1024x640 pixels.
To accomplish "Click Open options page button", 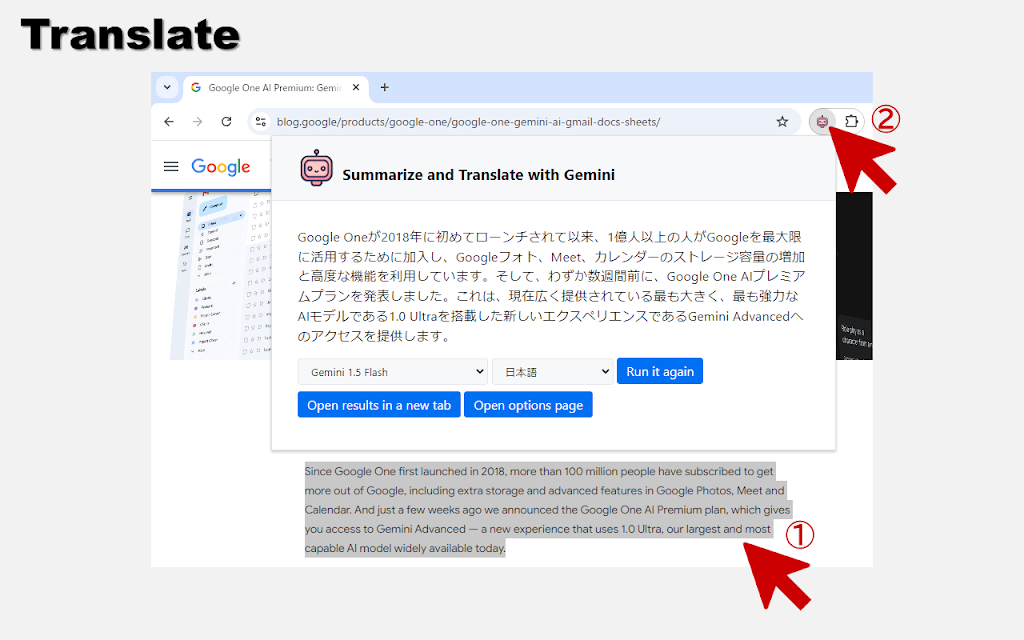I will pos(528,405).
